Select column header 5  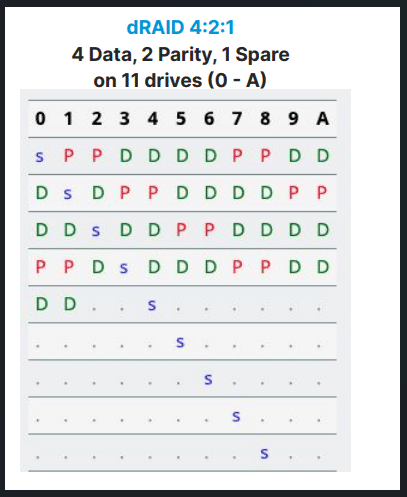[181, 119]
